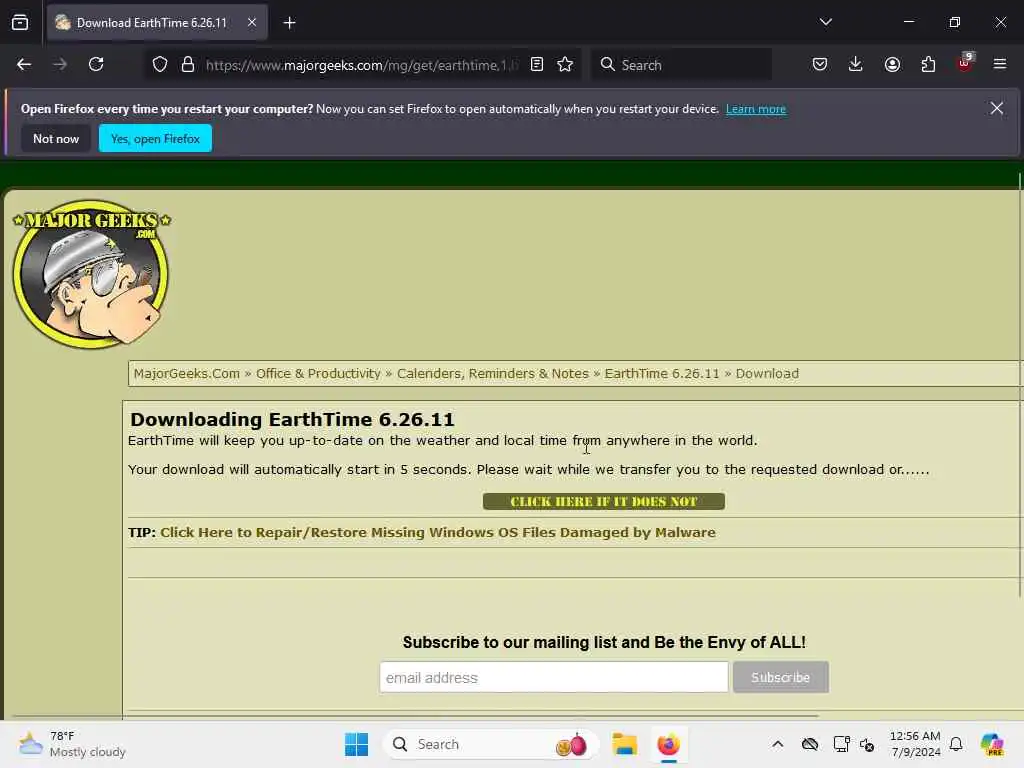The width and height of the screenshot is (1024, 768).
Task: Bookmark this page with star icon
Action: click(x=566, y=65)
